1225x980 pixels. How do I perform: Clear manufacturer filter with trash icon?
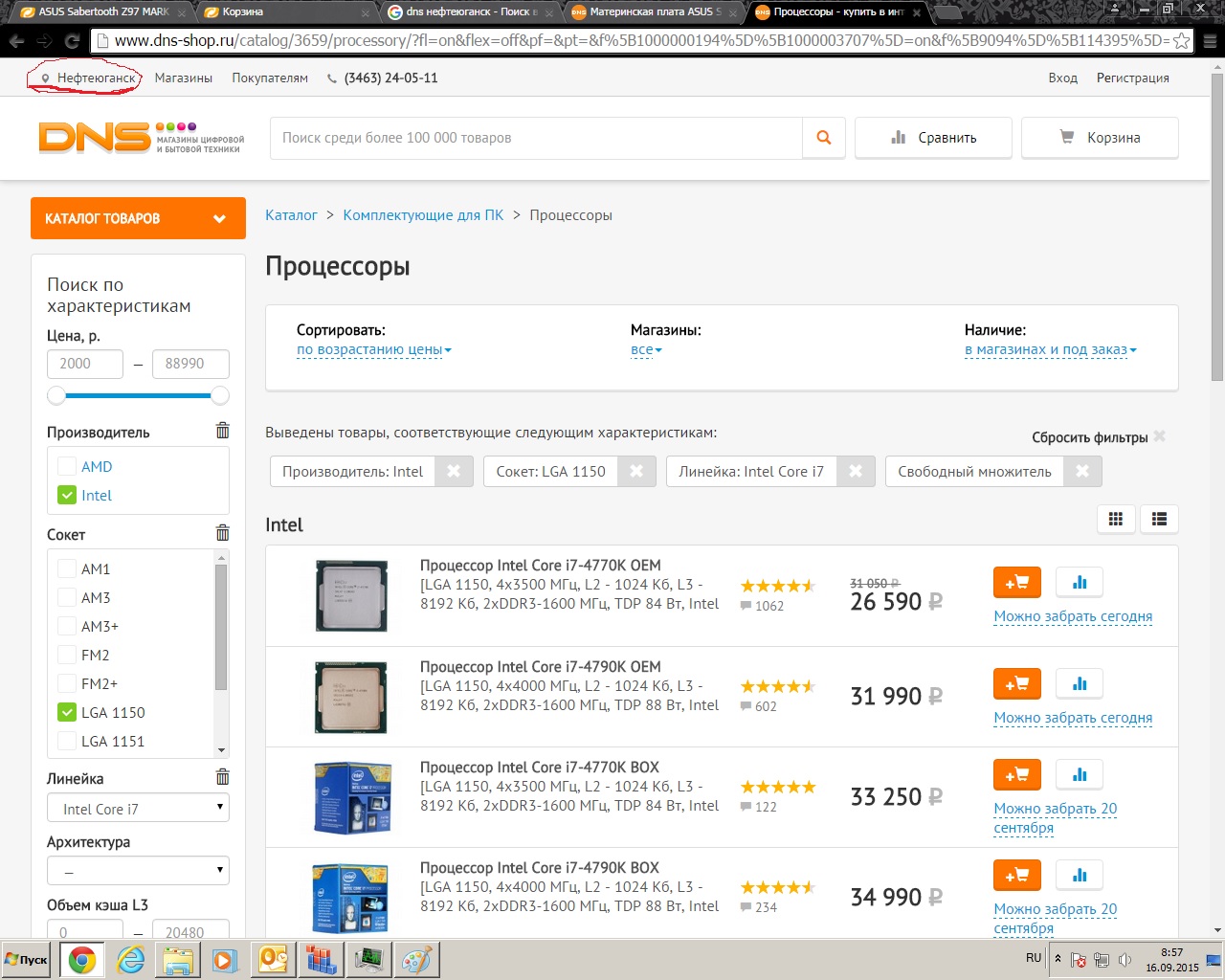(x=222, y=431)
